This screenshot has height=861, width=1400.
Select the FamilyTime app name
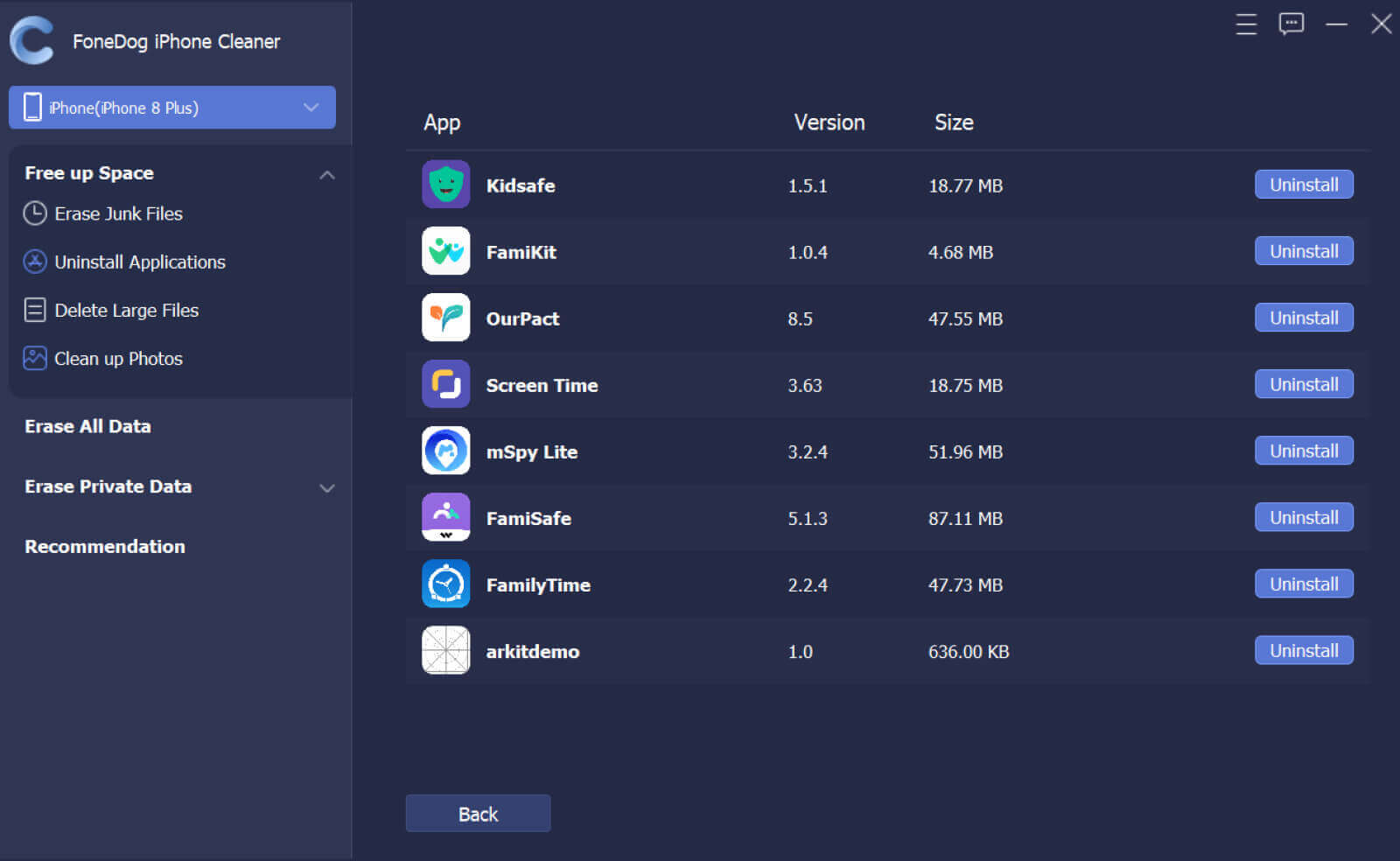[x=538, y=585]
